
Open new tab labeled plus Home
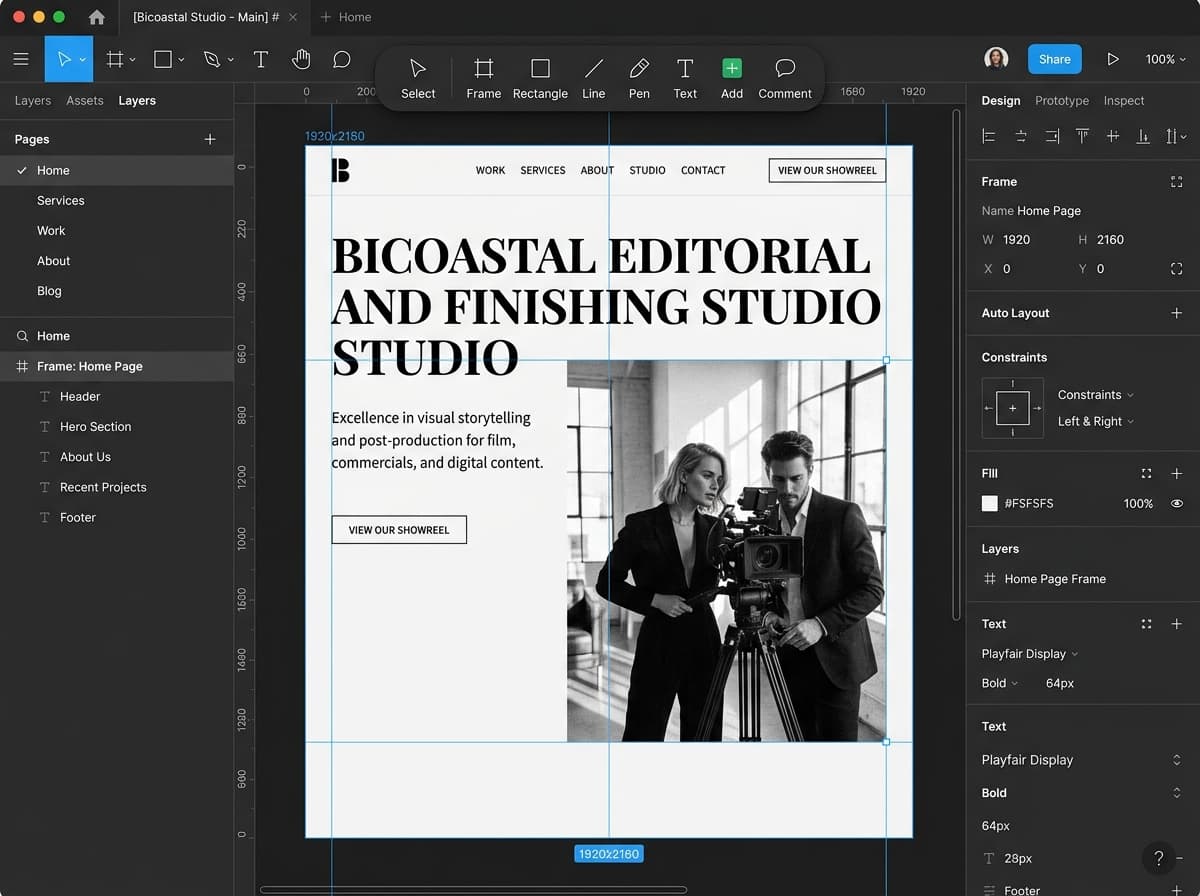(x=346, y=17)
